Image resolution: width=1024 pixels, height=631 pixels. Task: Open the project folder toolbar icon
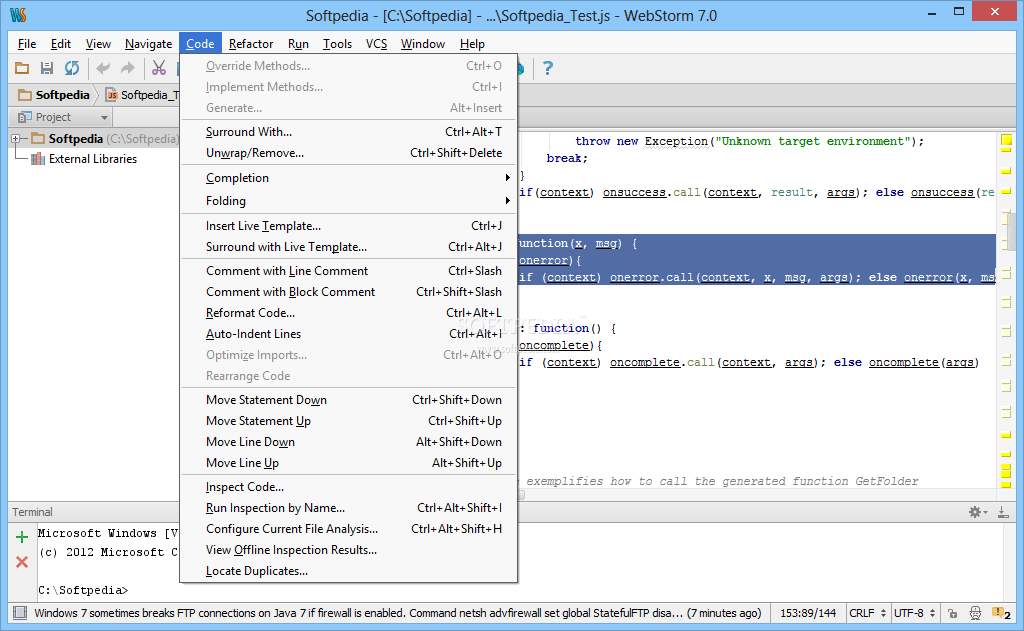pyautogui.click(x=22, y=68)
